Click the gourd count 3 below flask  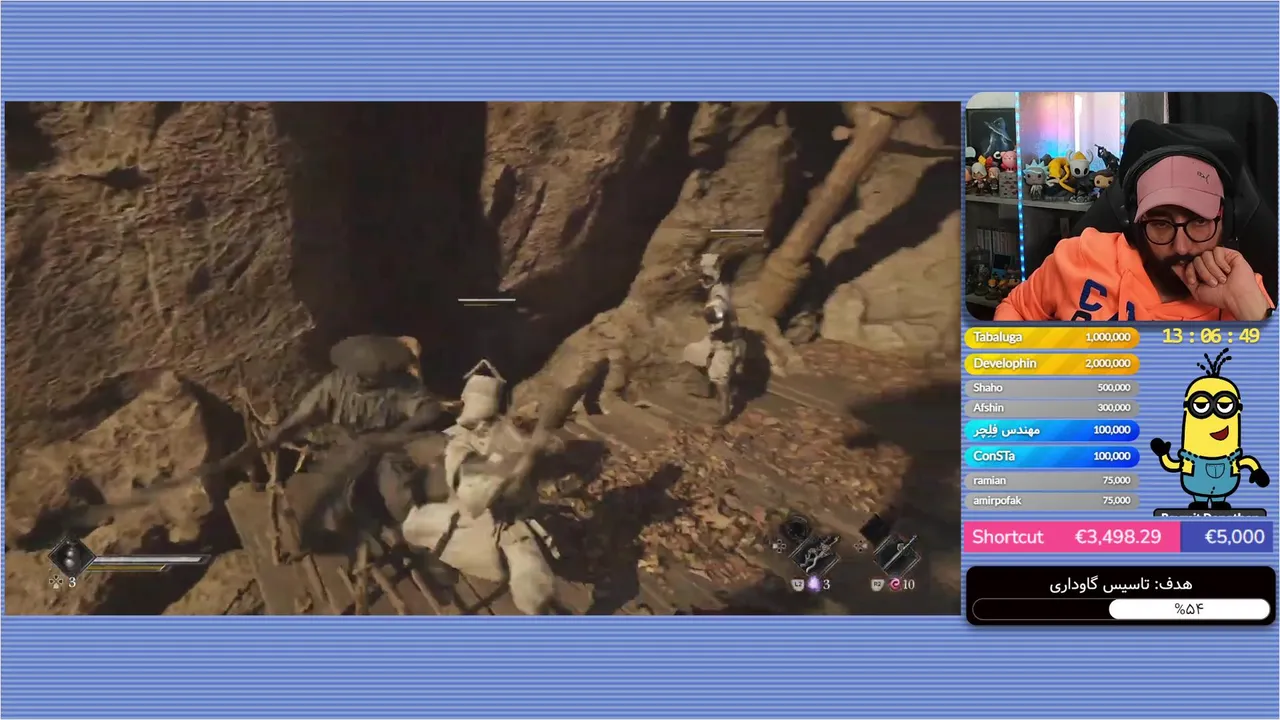pyautogui.click(x=72, y=582)
